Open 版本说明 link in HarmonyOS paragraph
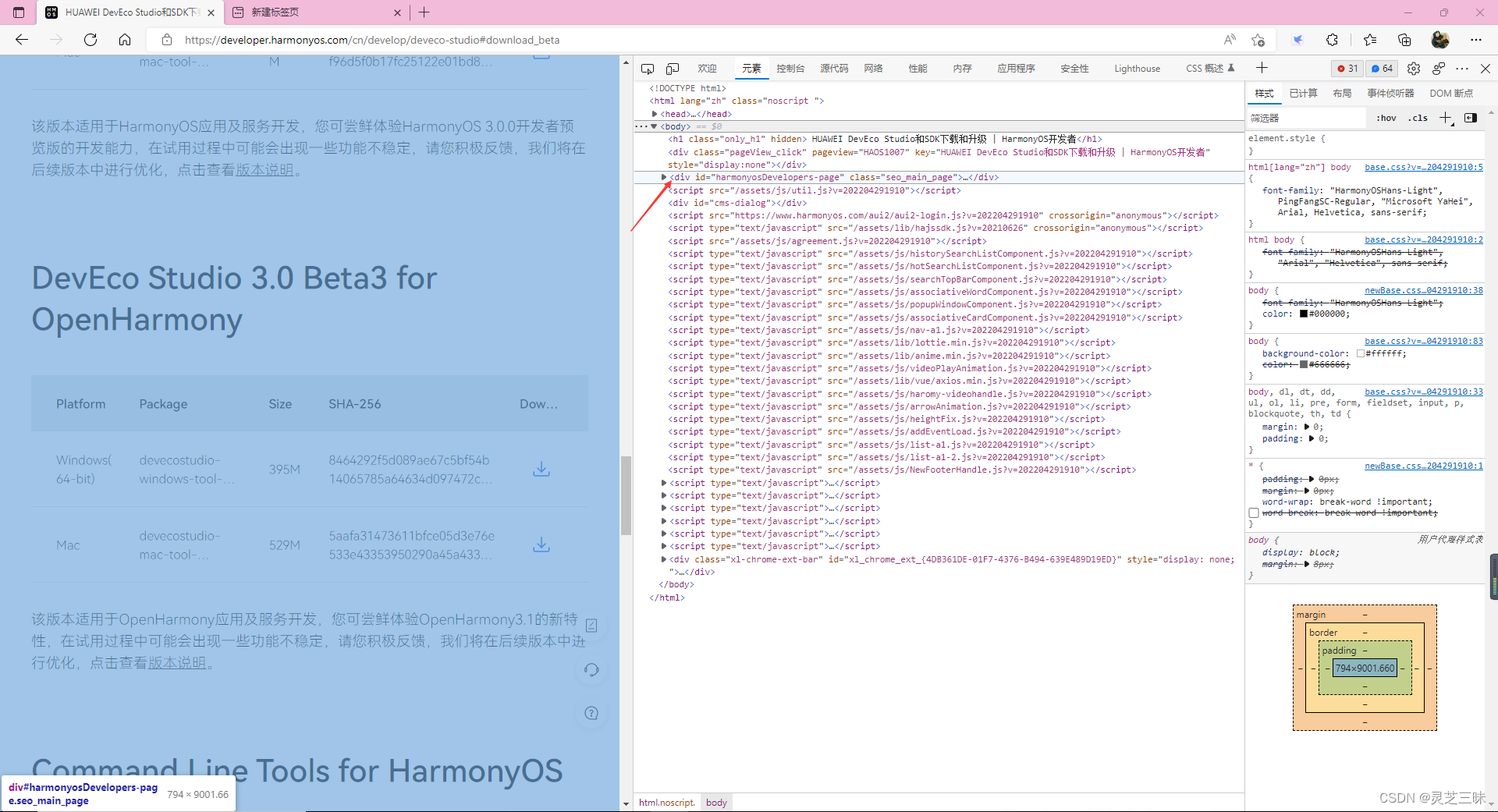The image size is (1498, 812). pos(264,170)
